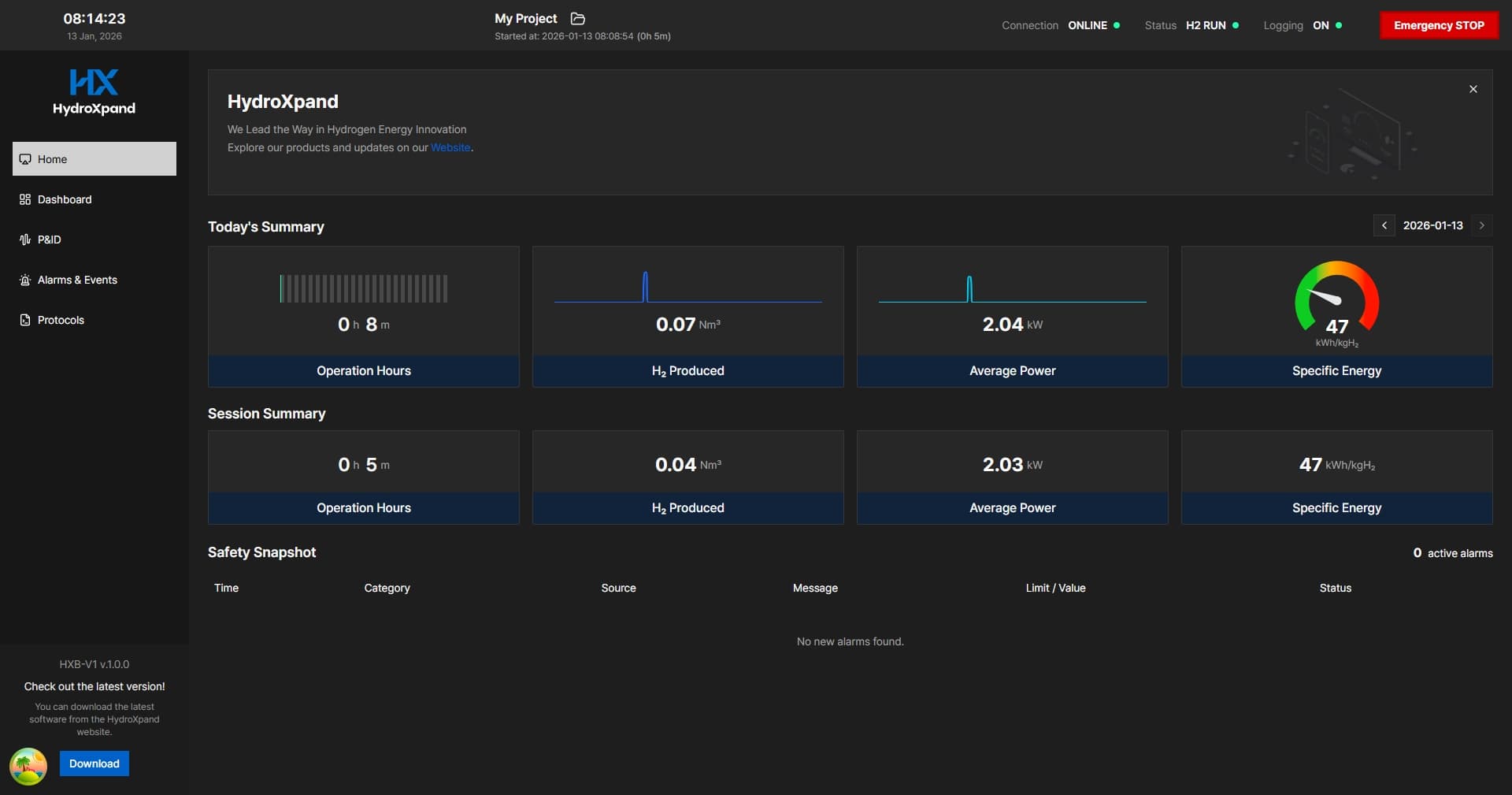Click the H₂ Produced chart in Today's Summary
The height and width of the screenshot is (795, 1512).
coord(687,288)
